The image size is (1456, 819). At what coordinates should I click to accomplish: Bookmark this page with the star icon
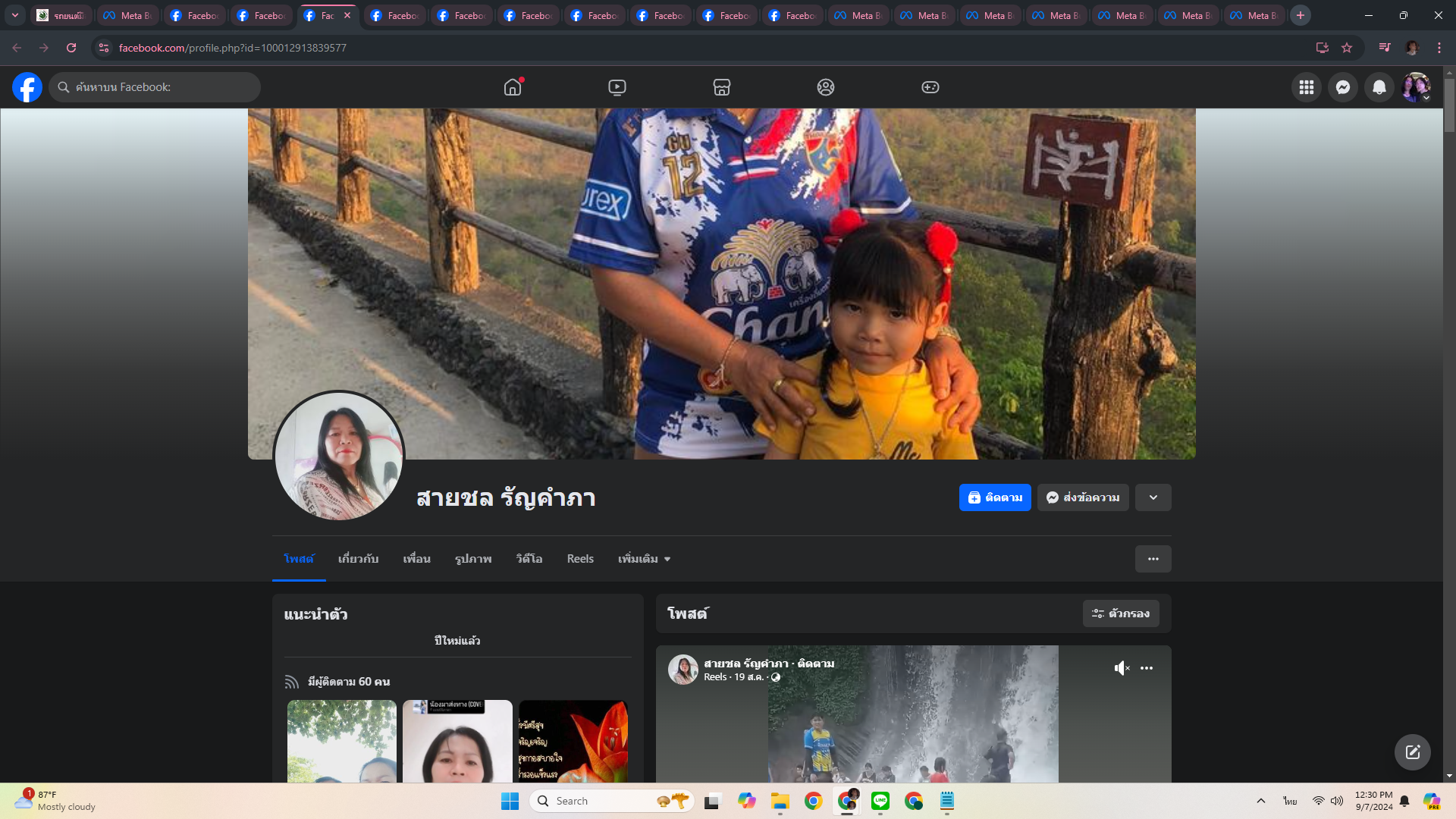(1347, 48)
